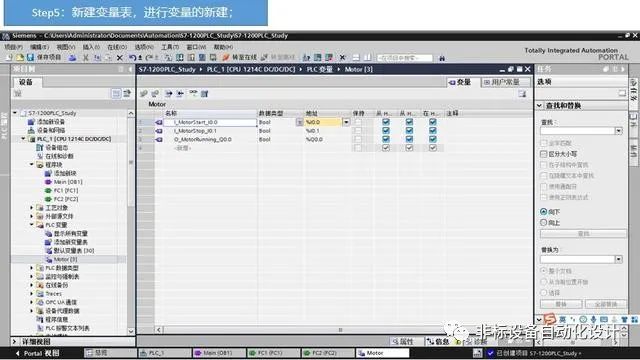This screenshot has height=360, width=640.
Task: Click the first tag table toolbar icon
Action: (x=143, y=94)
